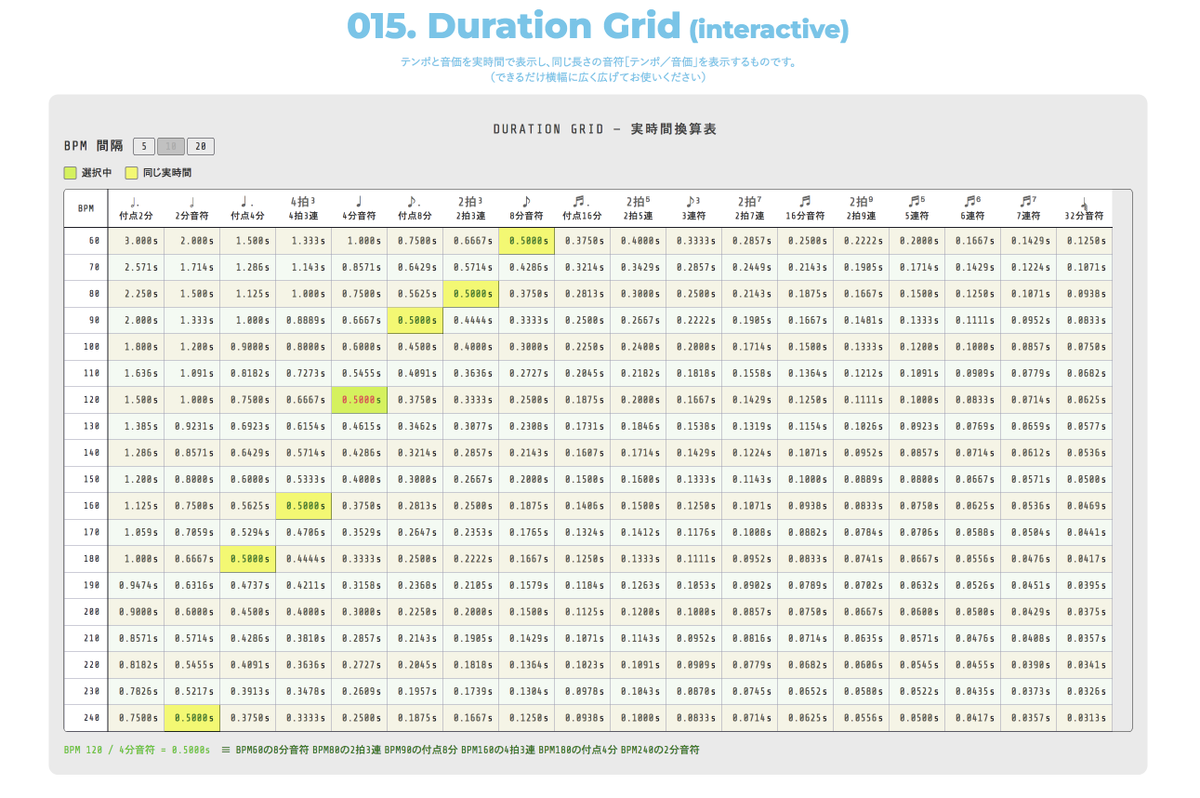Click the 0.0441s cell in BPM 170 row

(x=1084, y=533)
